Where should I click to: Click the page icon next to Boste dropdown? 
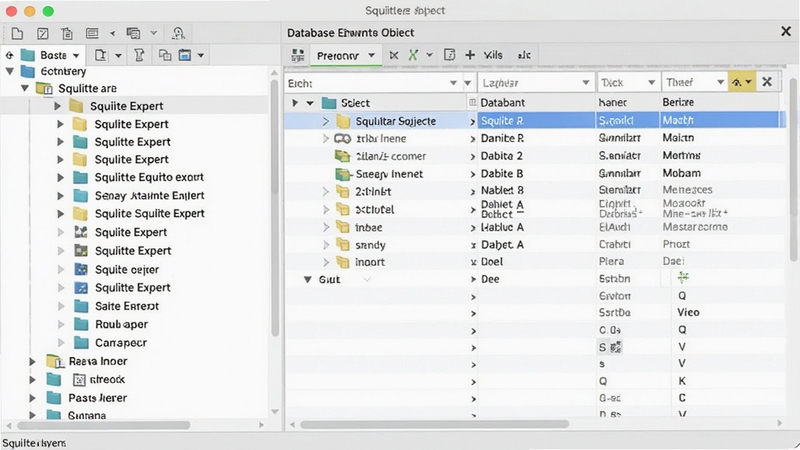[101, 55]
